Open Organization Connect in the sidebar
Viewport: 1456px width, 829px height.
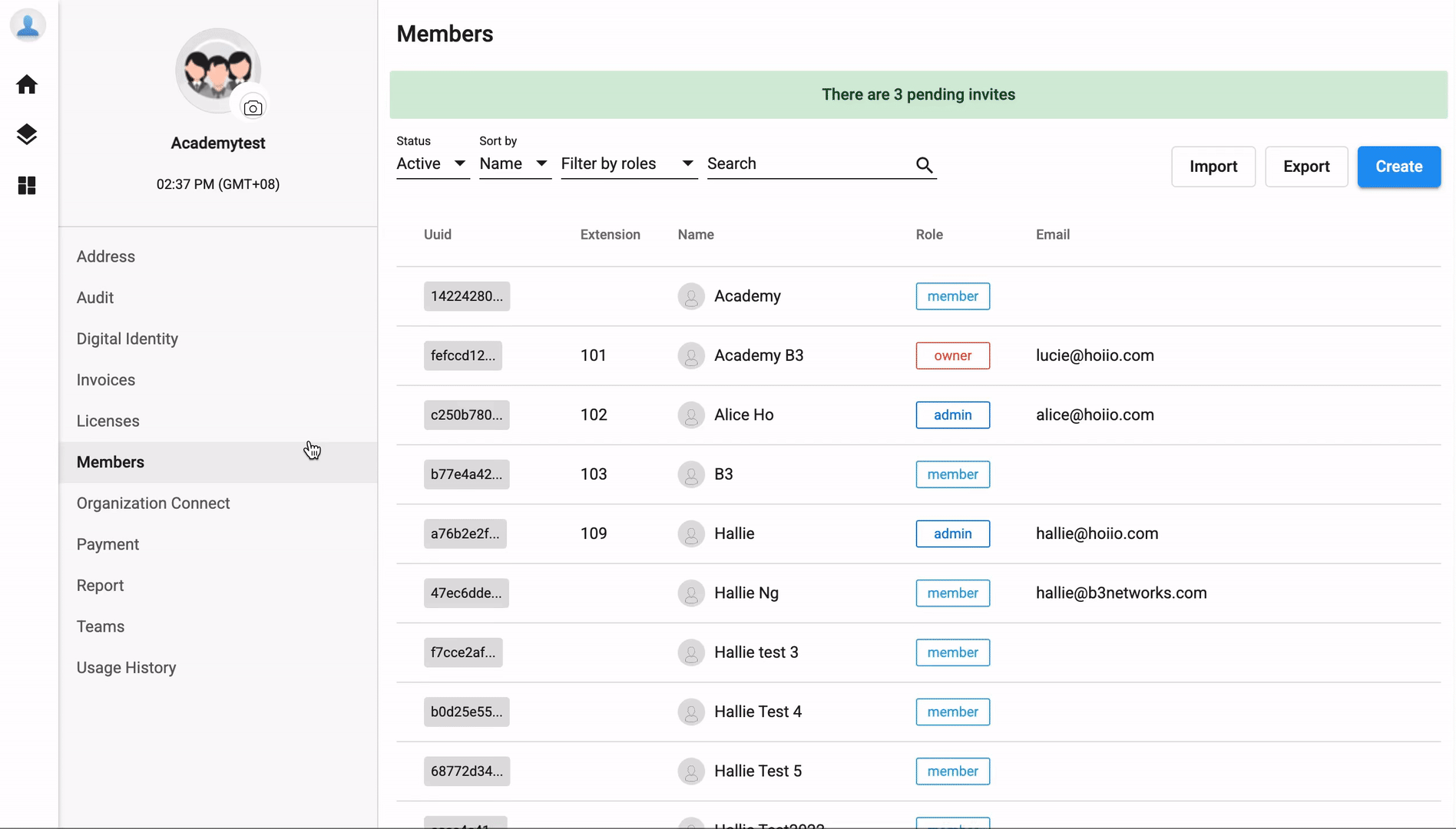218,504
